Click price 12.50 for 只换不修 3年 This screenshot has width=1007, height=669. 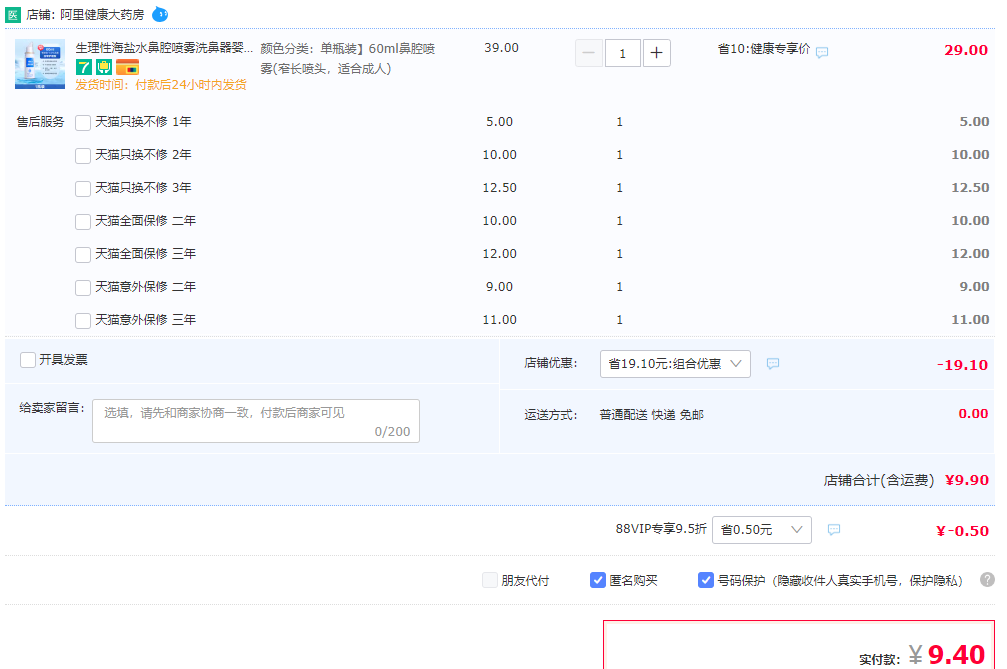pyautogui.click(x=500, y=188)
